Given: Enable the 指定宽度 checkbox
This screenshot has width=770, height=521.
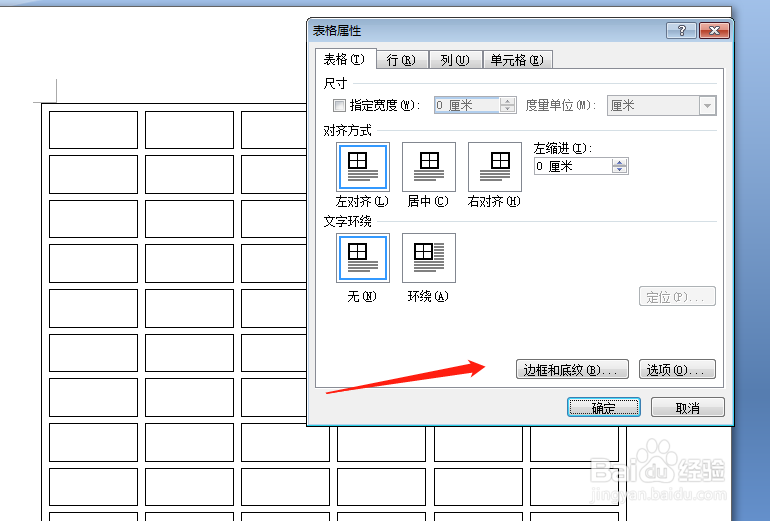Looking at the screenshot, I should click(x=339, y=105).
